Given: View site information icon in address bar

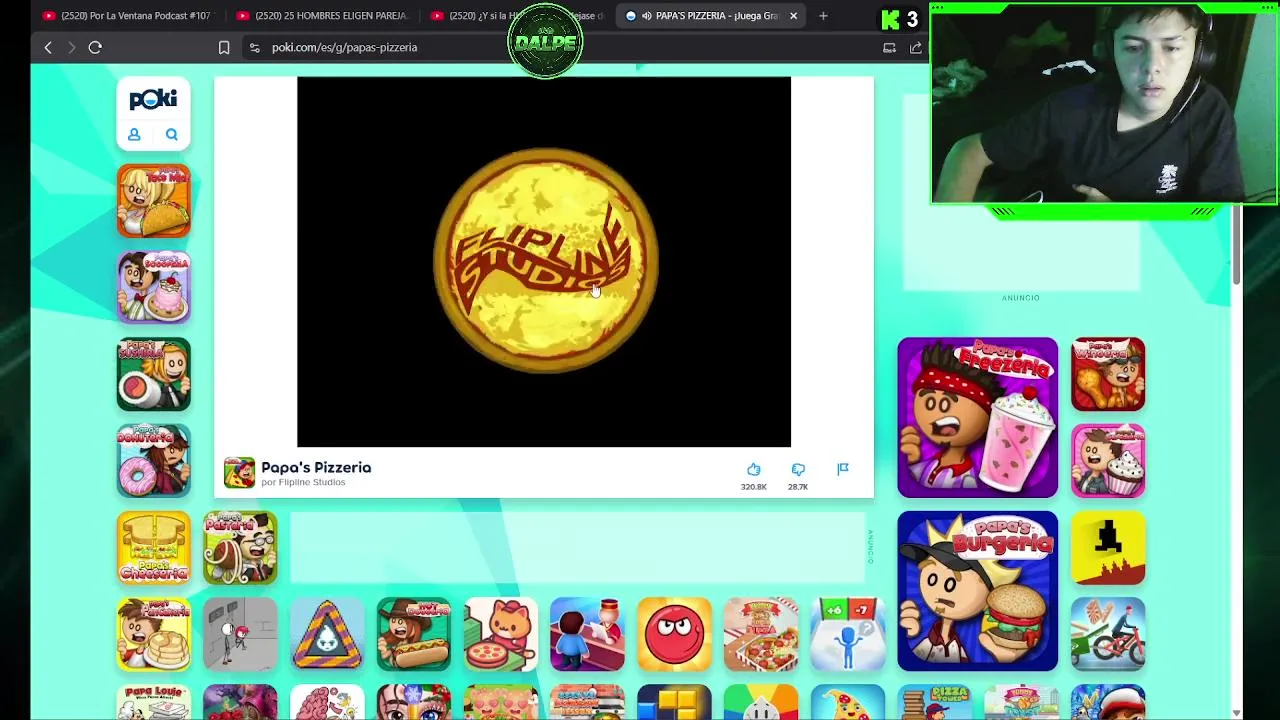Looking at the screenshot, I should tap(255, 47).
